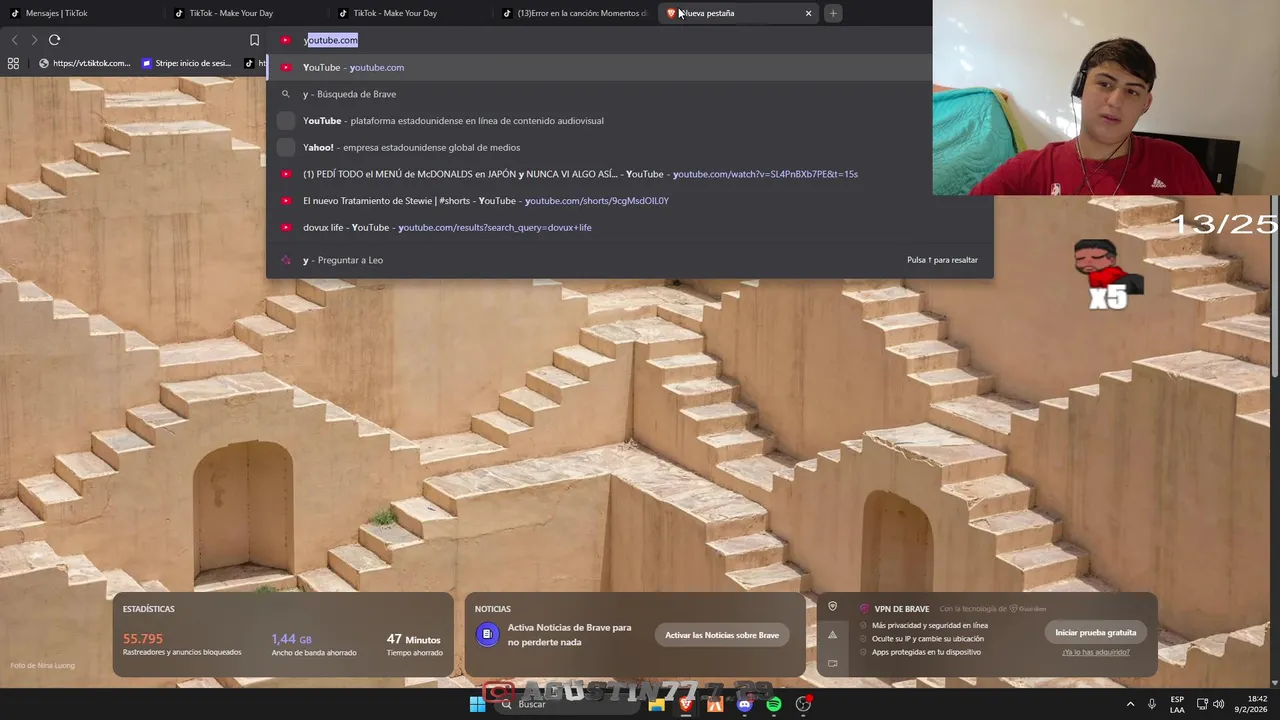Click the Foto de Nina Luong credit
The height and width of the screenshot is (720, 1280).
coord(42,665)
